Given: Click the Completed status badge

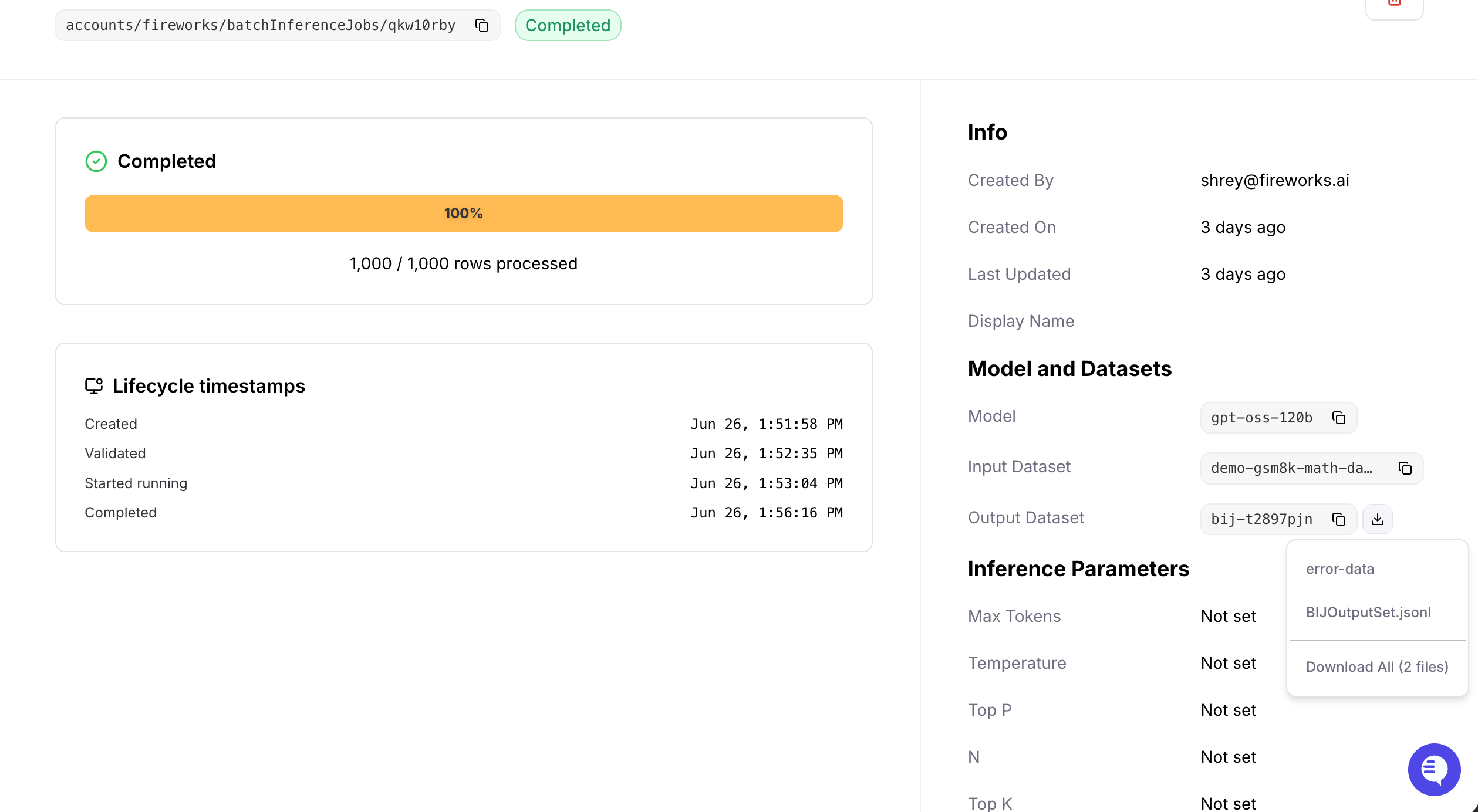Looking at the screenshot, I should pyautogui.click(x=568, y=25).
